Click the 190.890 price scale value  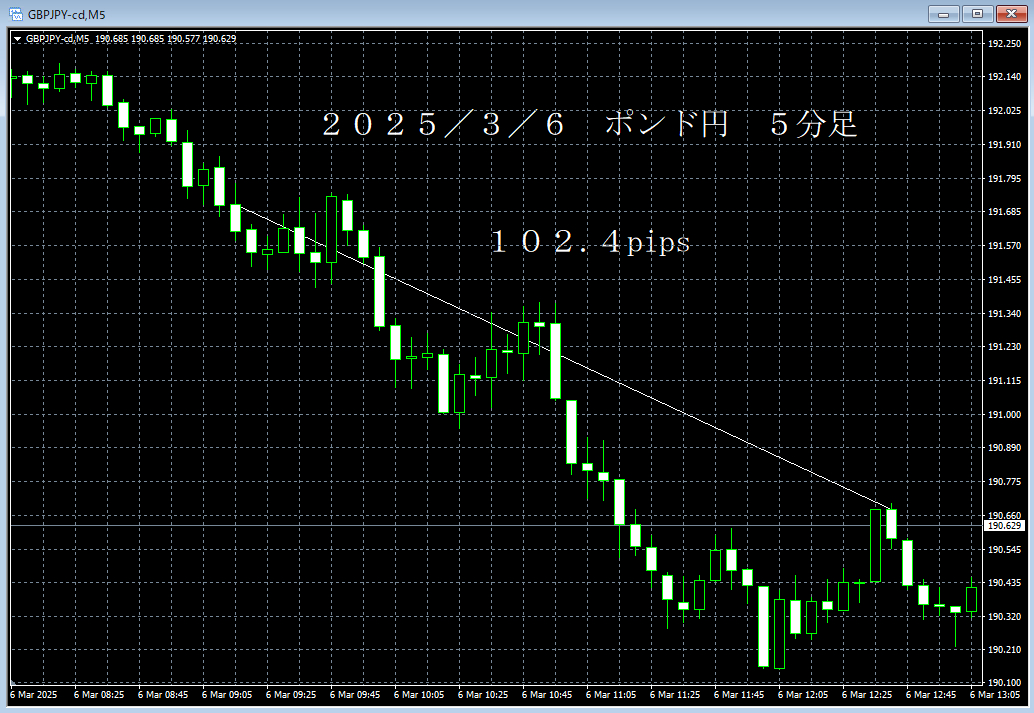point(1004,447)
